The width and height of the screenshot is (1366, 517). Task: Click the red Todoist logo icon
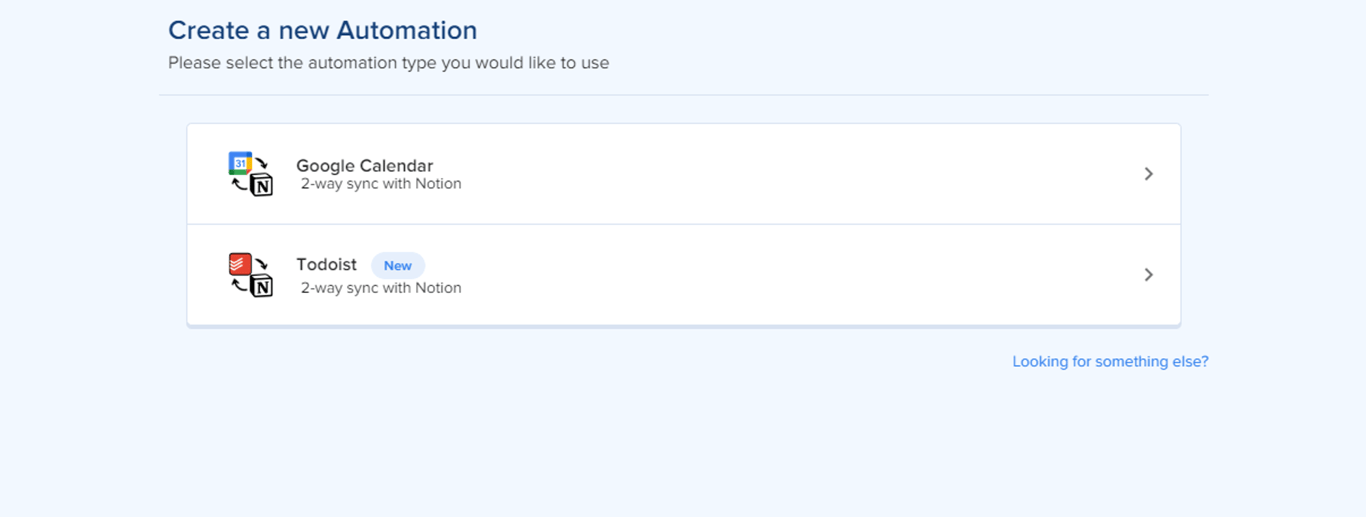[x=240, y=264]
